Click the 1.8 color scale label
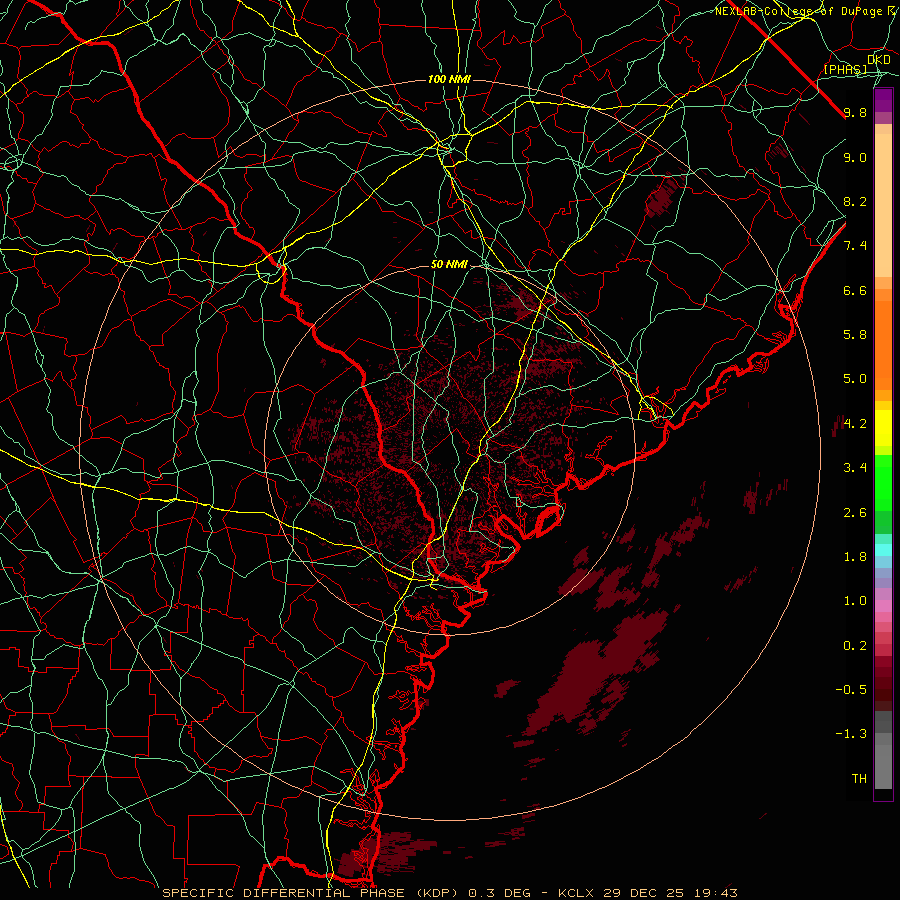 pos(855,557)
